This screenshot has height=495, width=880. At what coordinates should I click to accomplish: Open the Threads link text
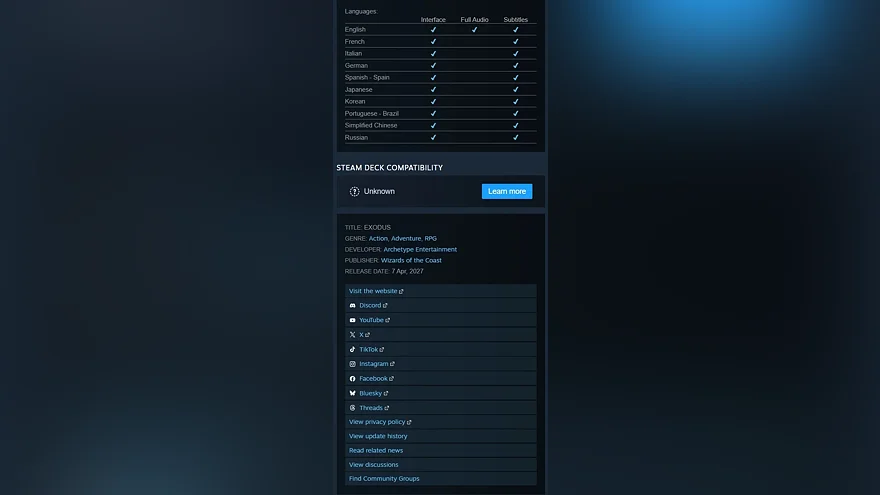coord(370,408)
